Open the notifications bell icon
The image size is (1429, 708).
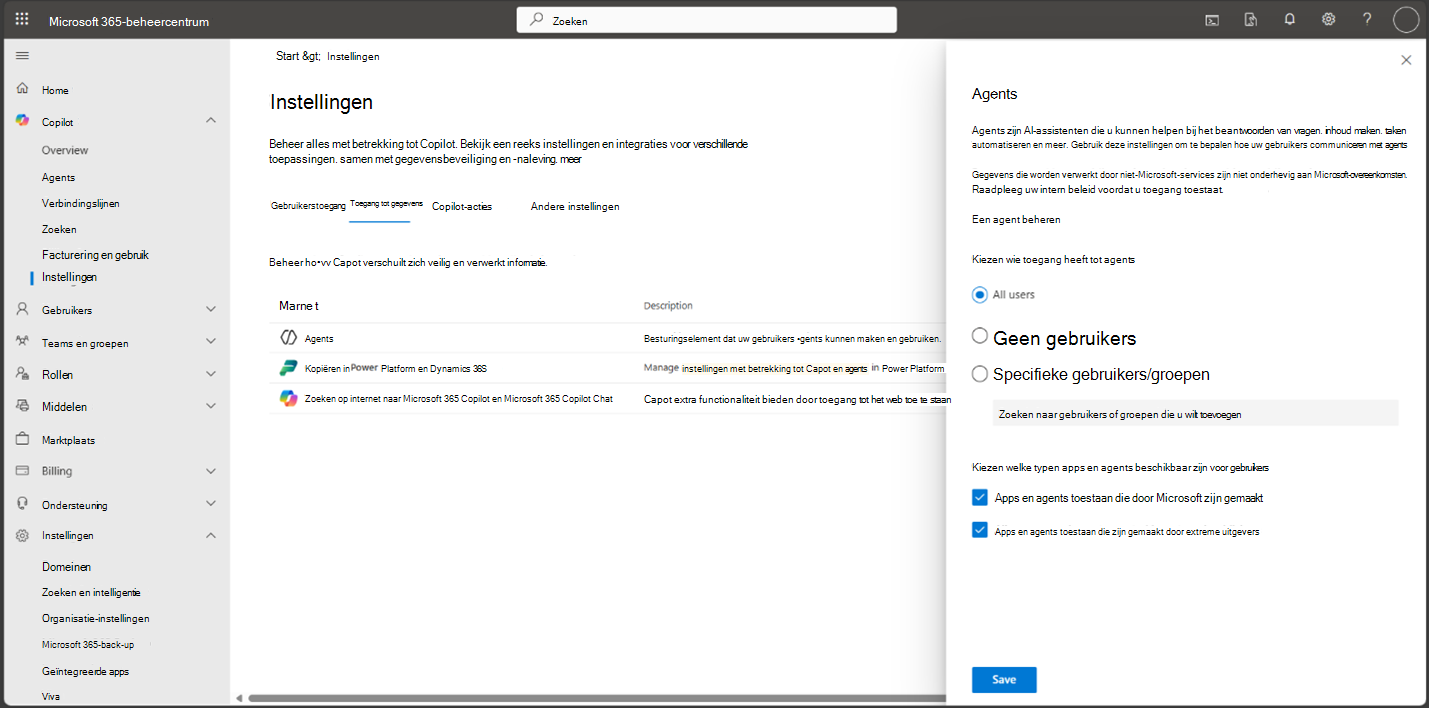[x=1289, y=19]
